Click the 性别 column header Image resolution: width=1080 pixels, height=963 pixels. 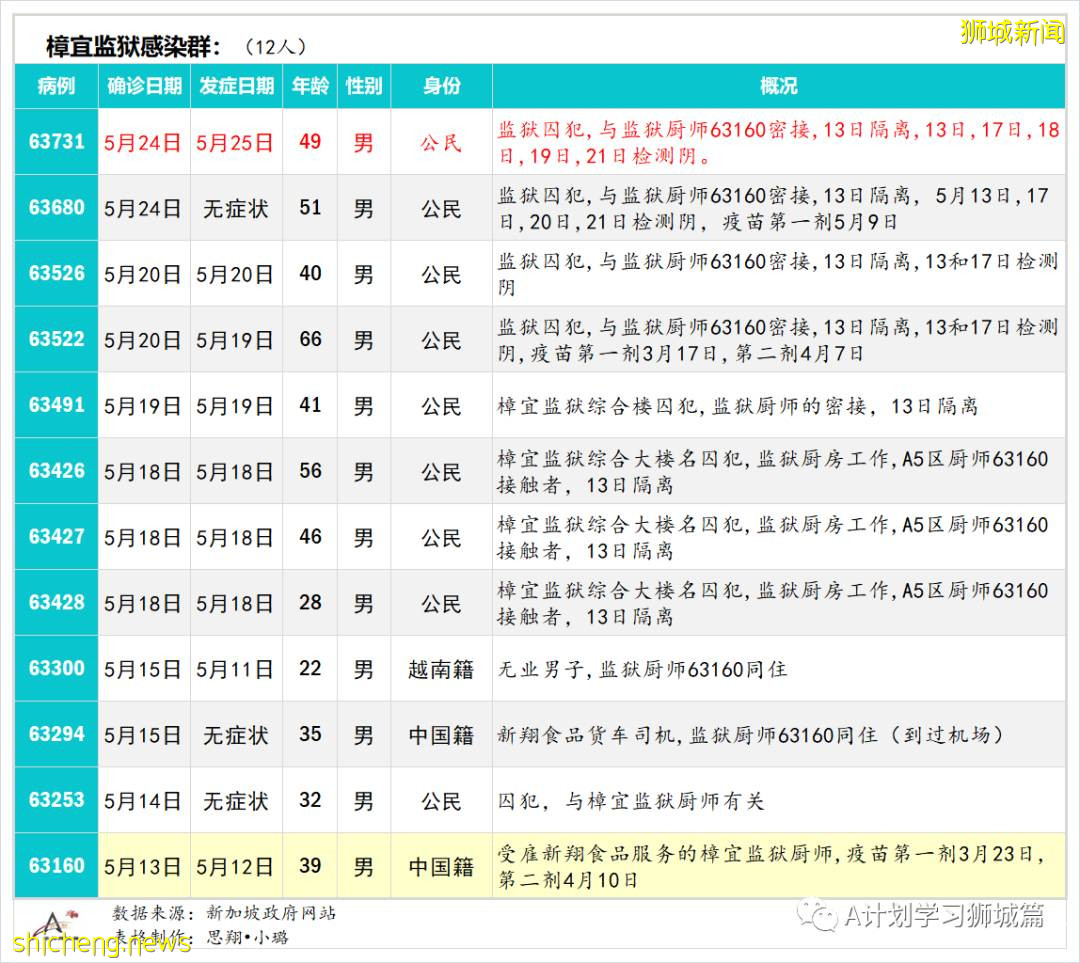363,87
